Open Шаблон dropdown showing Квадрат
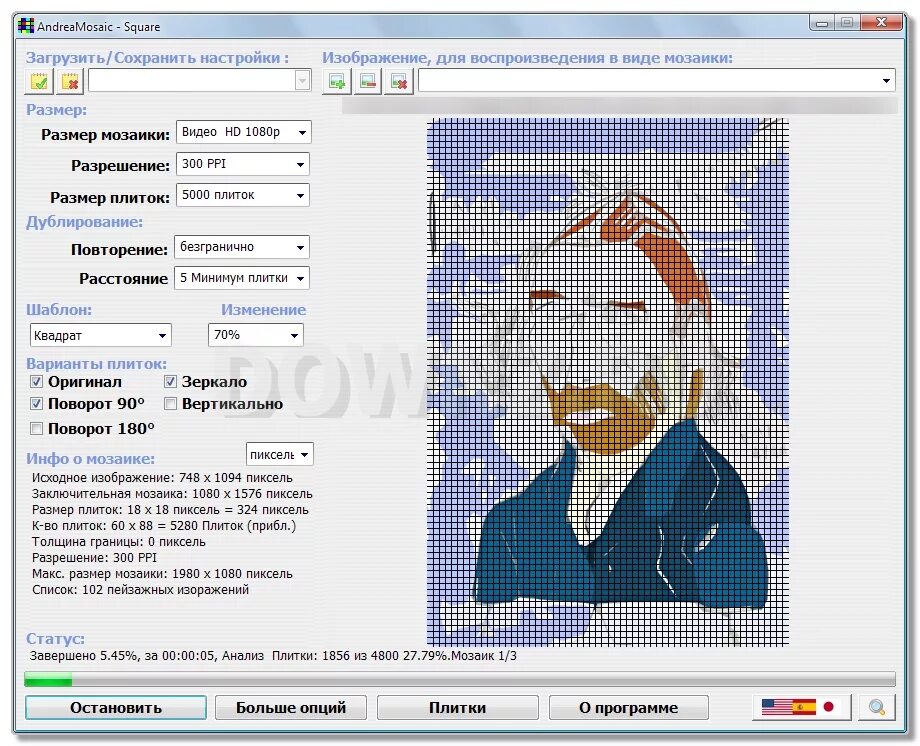The height and width of the screenshot is (746, 920). coord(100,336)
